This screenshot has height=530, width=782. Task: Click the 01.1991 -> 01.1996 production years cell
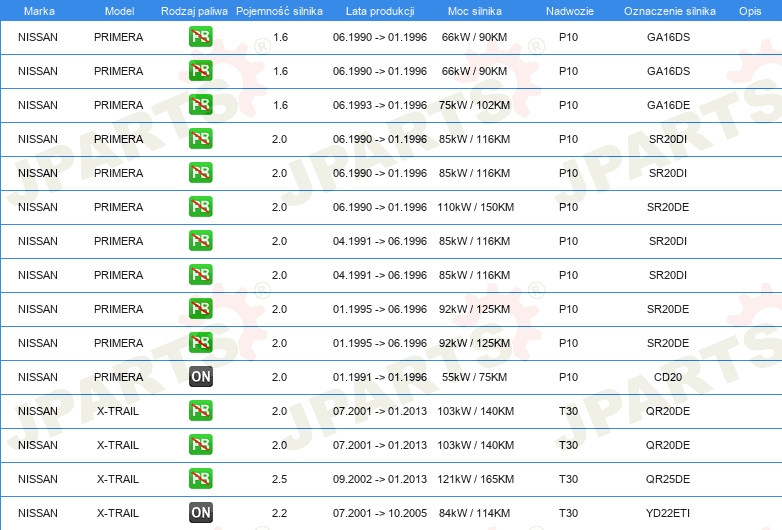click(380, 377)
